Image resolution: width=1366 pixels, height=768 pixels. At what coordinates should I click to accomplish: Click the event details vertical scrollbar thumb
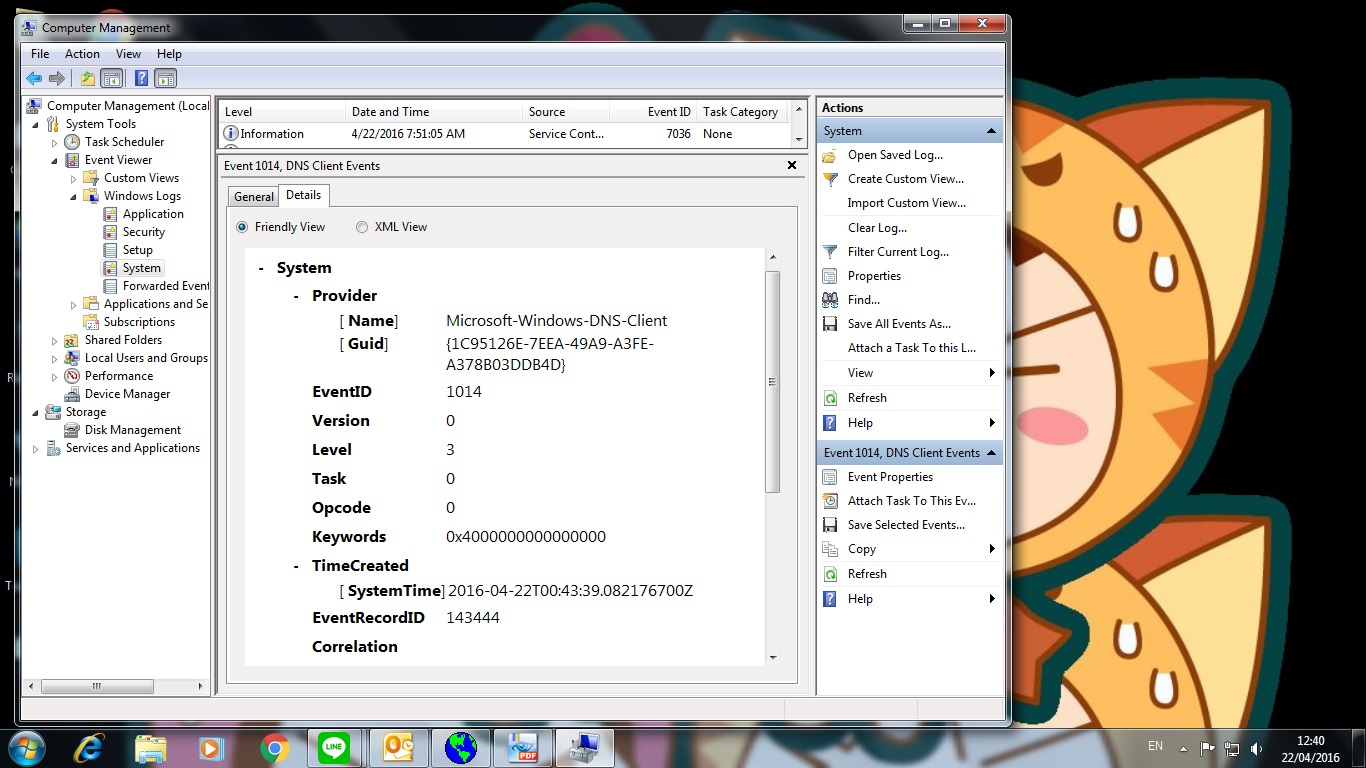(x=772, y=381)
